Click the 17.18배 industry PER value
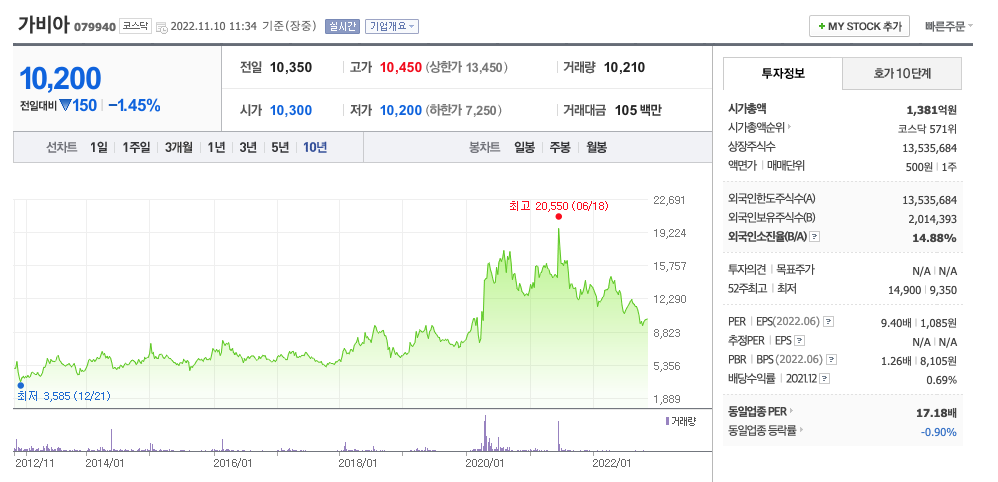Viewport: 998px width, 482px height. (936, 413)
